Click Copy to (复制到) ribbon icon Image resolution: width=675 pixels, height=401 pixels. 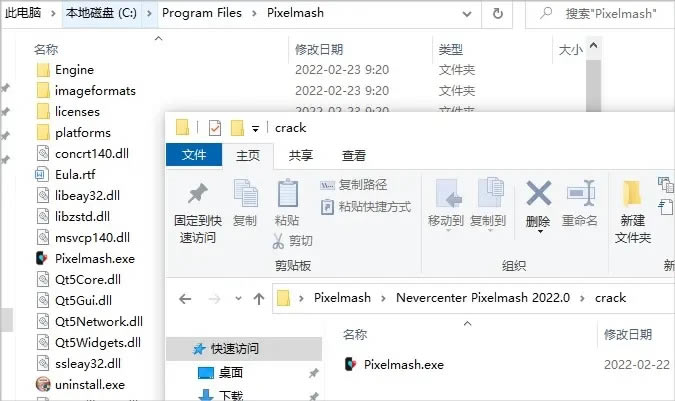(490, 192)
